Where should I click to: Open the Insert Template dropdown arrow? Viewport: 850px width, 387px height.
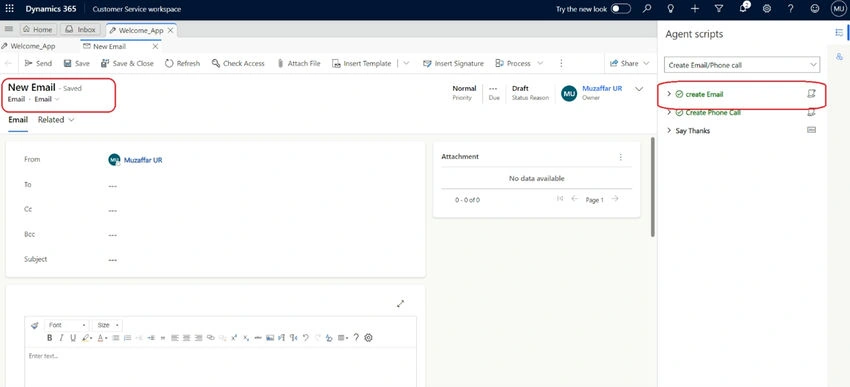pyautogui.click(x=406, y=63)
